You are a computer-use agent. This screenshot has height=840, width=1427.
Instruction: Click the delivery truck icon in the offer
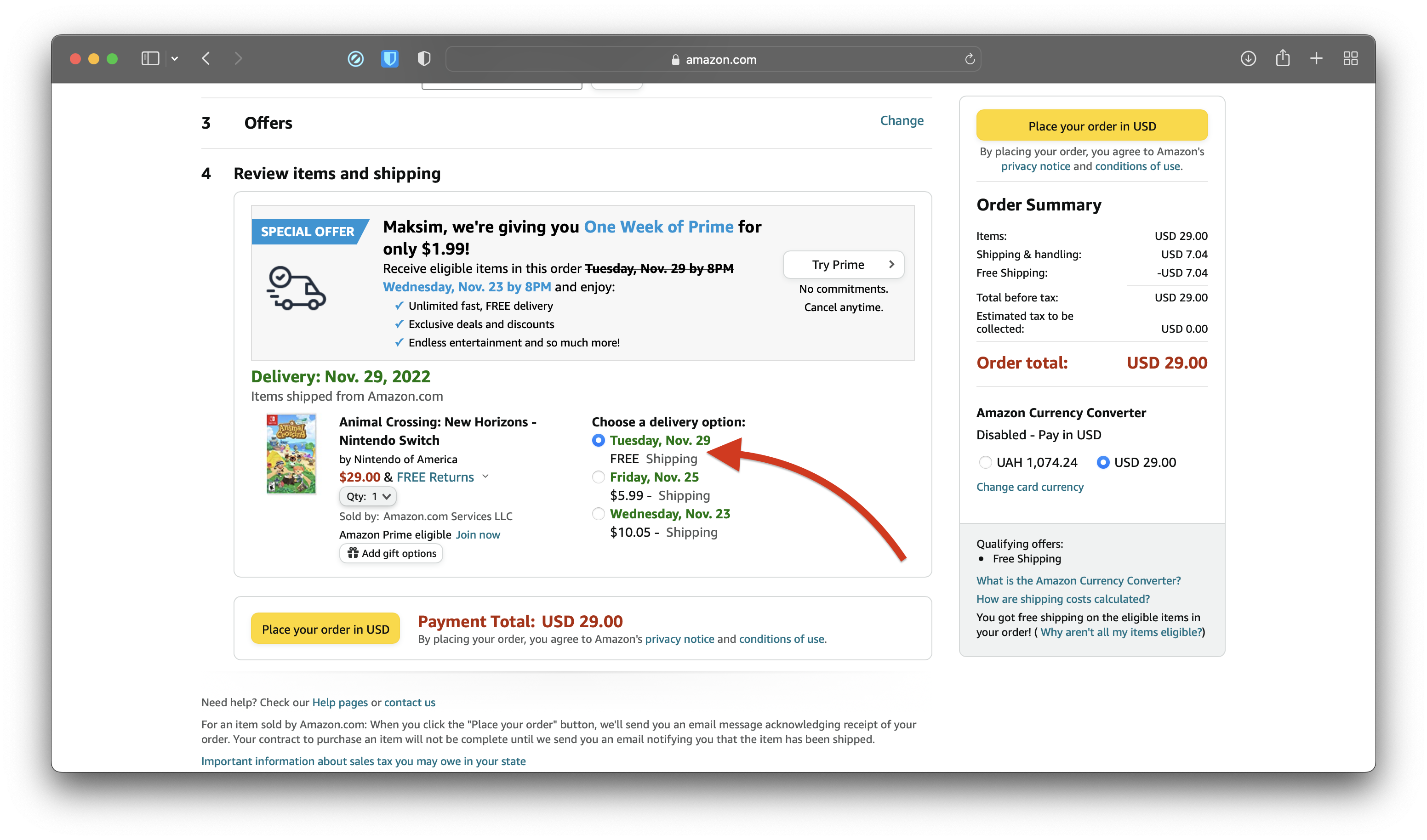(x=296, y=289)
